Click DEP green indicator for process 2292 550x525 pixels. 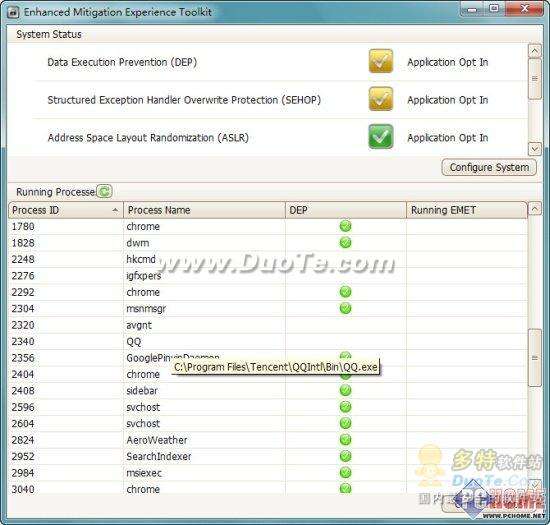click(x=346, y=292)
